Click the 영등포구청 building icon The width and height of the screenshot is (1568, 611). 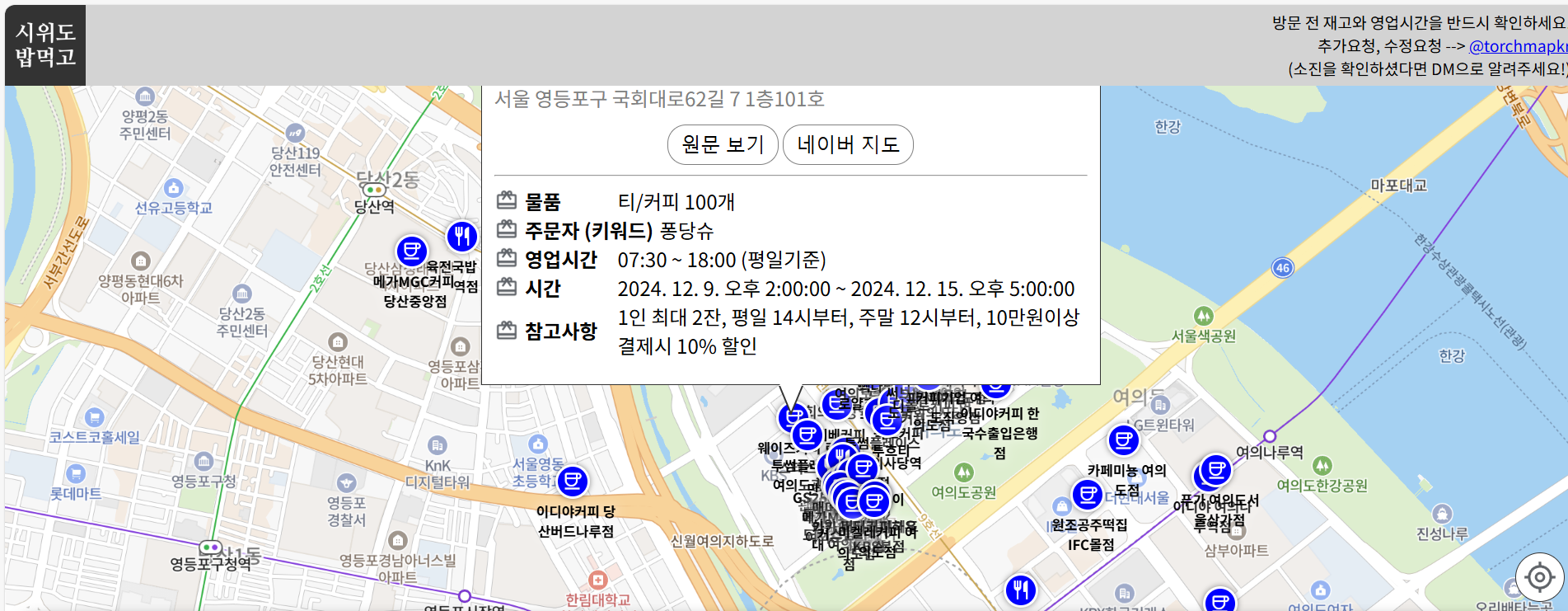point(204,462)
